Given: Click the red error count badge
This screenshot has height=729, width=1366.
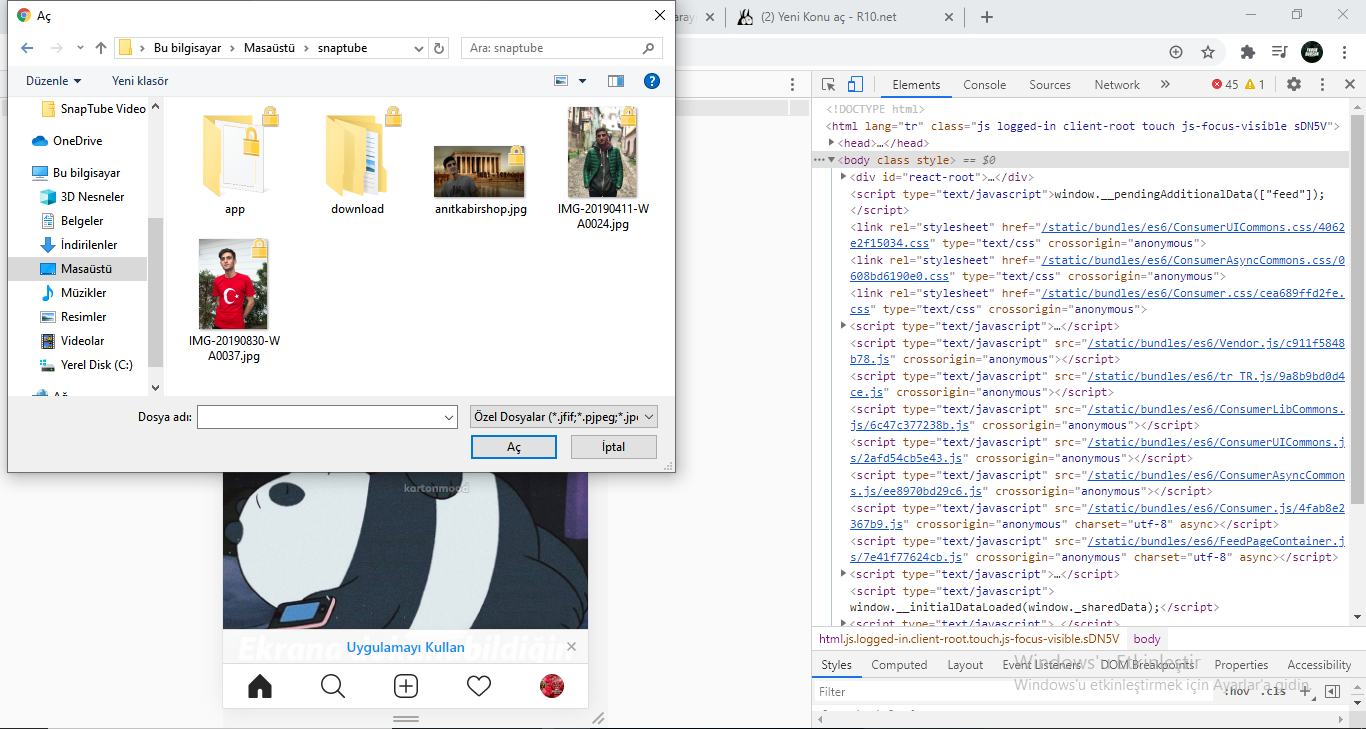Looking at the screenshot, I should coord(1225,85).
